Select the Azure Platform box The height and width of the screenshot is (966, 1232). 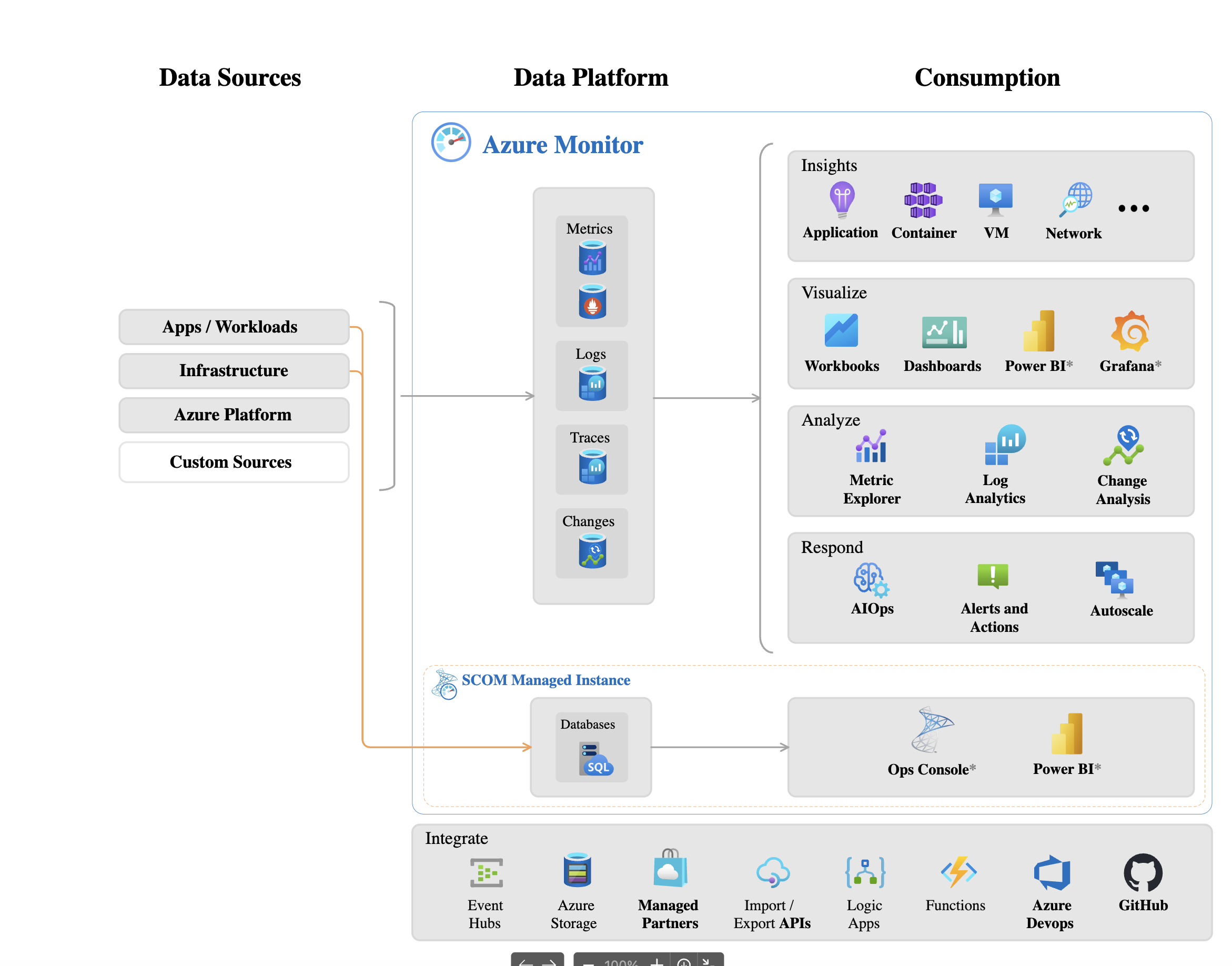pyautogui.click(x=234, y=415)
